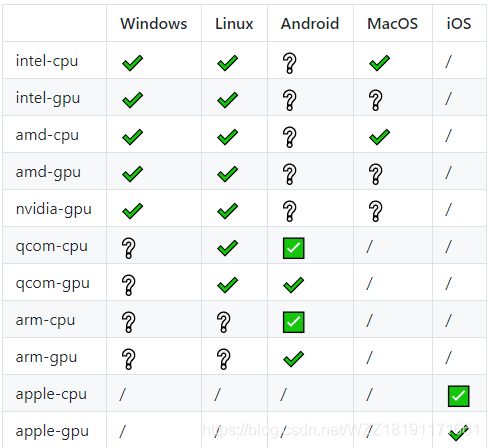This screenshot has width=488, height=448.
Task: Click the qcom-cpu Android green checkbox
Action: pyautogui.click(x=293, y=248)
